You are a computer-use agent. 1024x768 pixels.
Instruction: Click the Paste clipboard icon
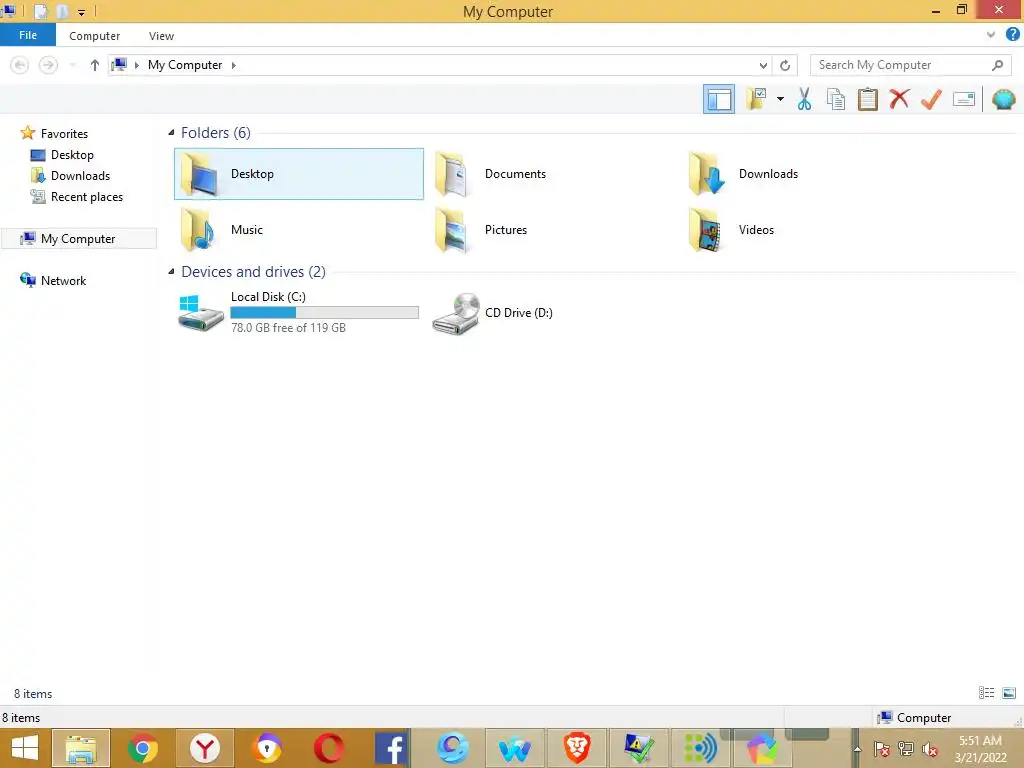[867, 99]
